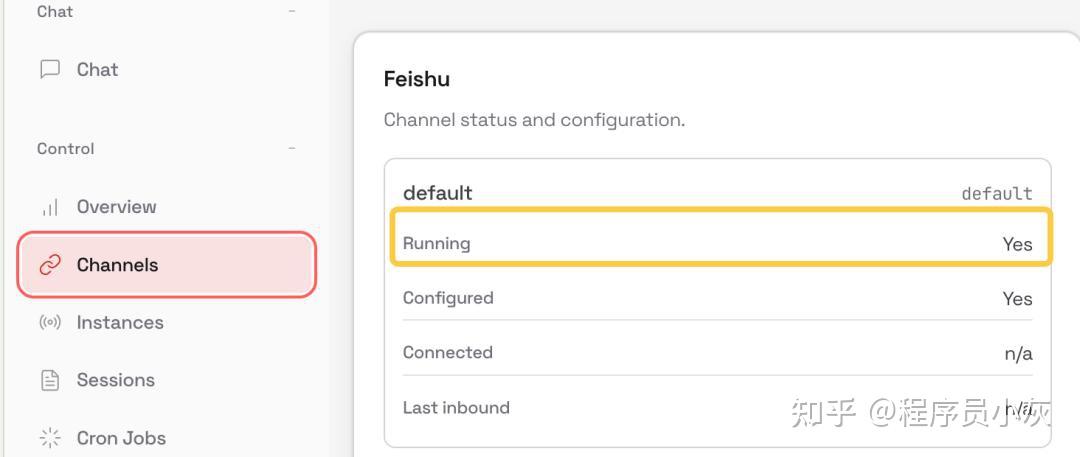Open the Instances label in sidebar

tap(120, 323)
